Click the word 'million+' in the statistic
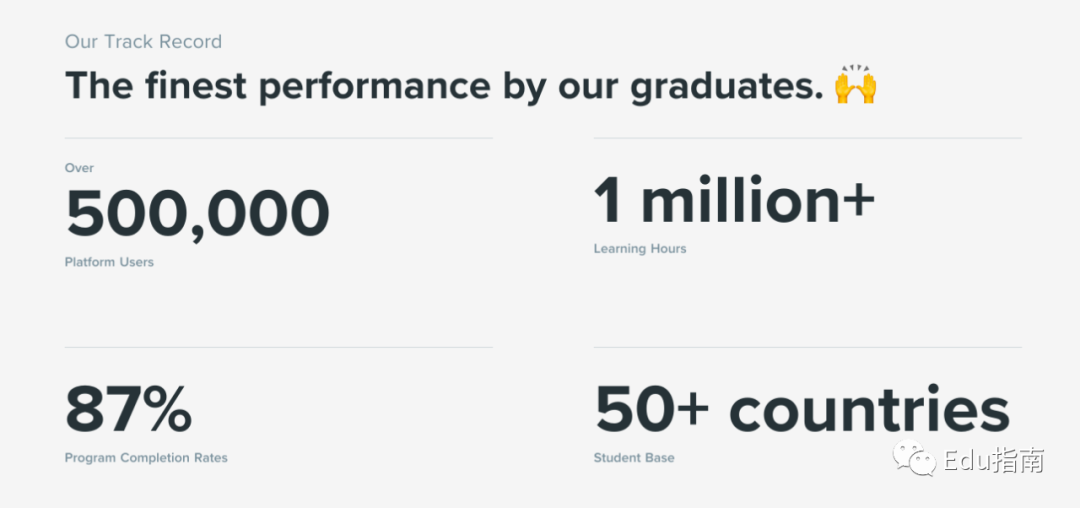Screen dimensions: 1080x508 [758, 200]
